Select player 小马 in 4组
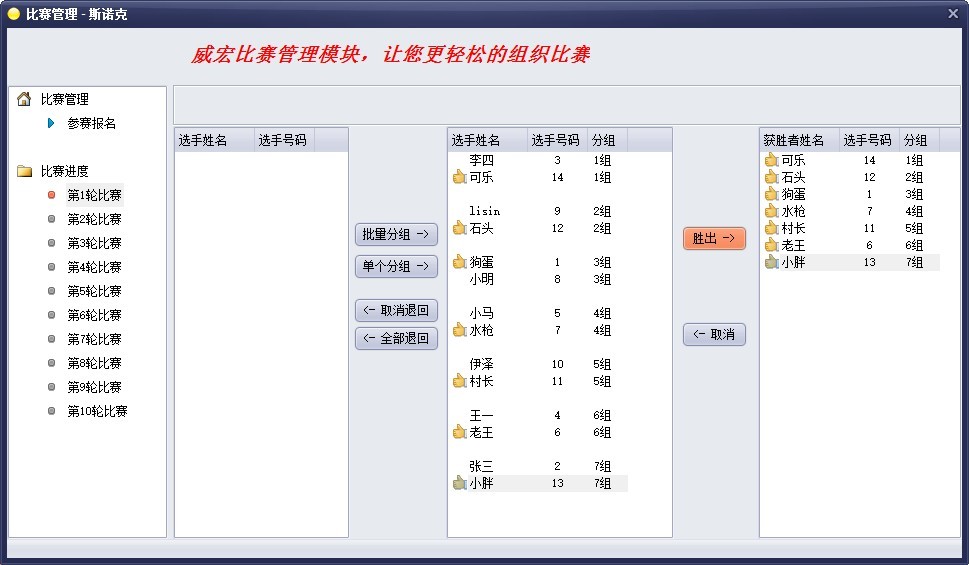 tap(481, 313)
